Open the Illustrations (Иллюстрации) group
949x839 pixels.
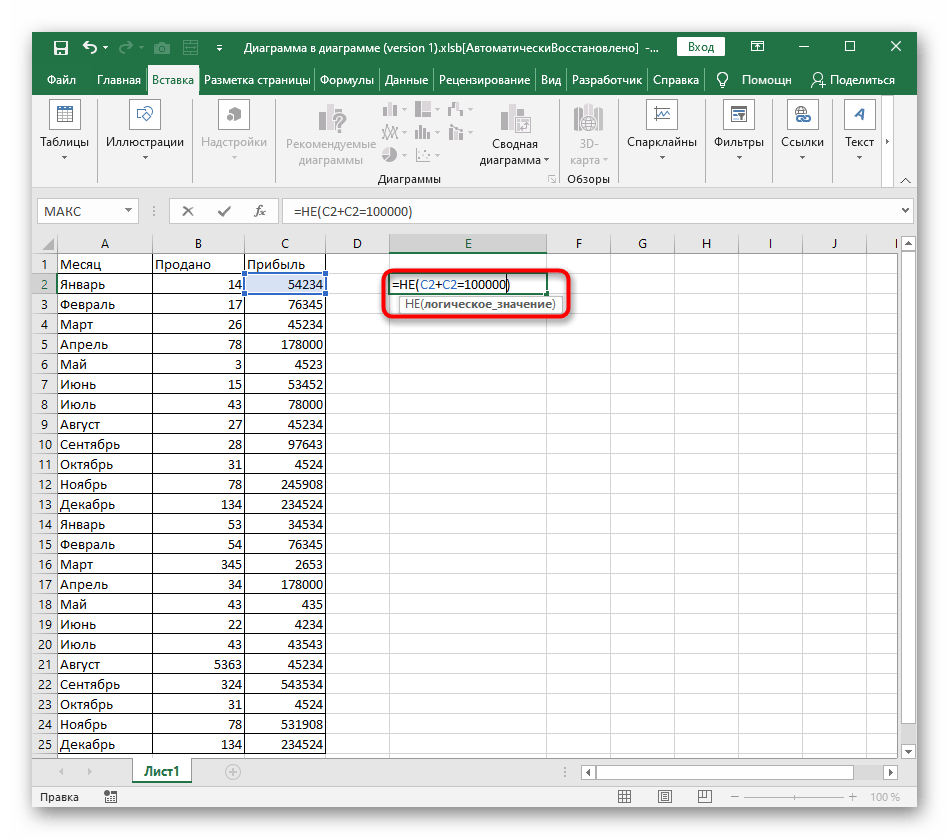145,132
